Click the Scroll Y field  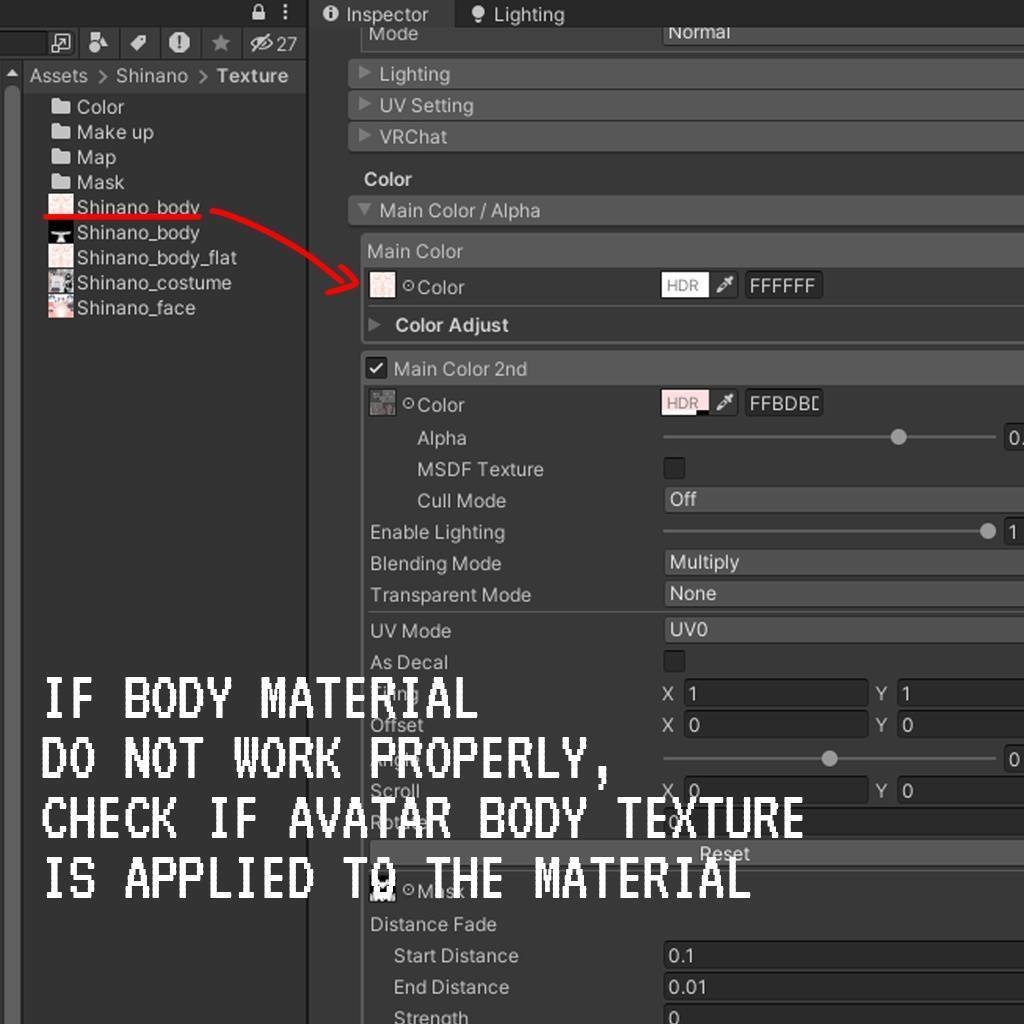pyautogui.click(x=961, y=790)
